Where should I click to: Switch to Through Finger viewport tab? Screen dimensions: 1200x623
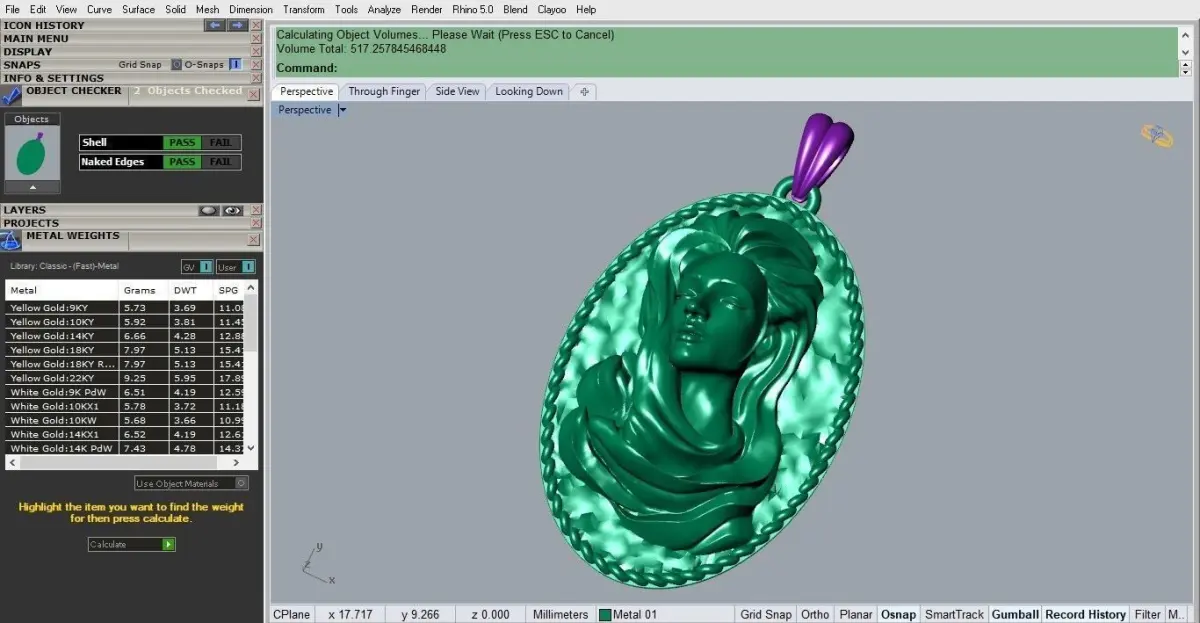tap(384, 91)
